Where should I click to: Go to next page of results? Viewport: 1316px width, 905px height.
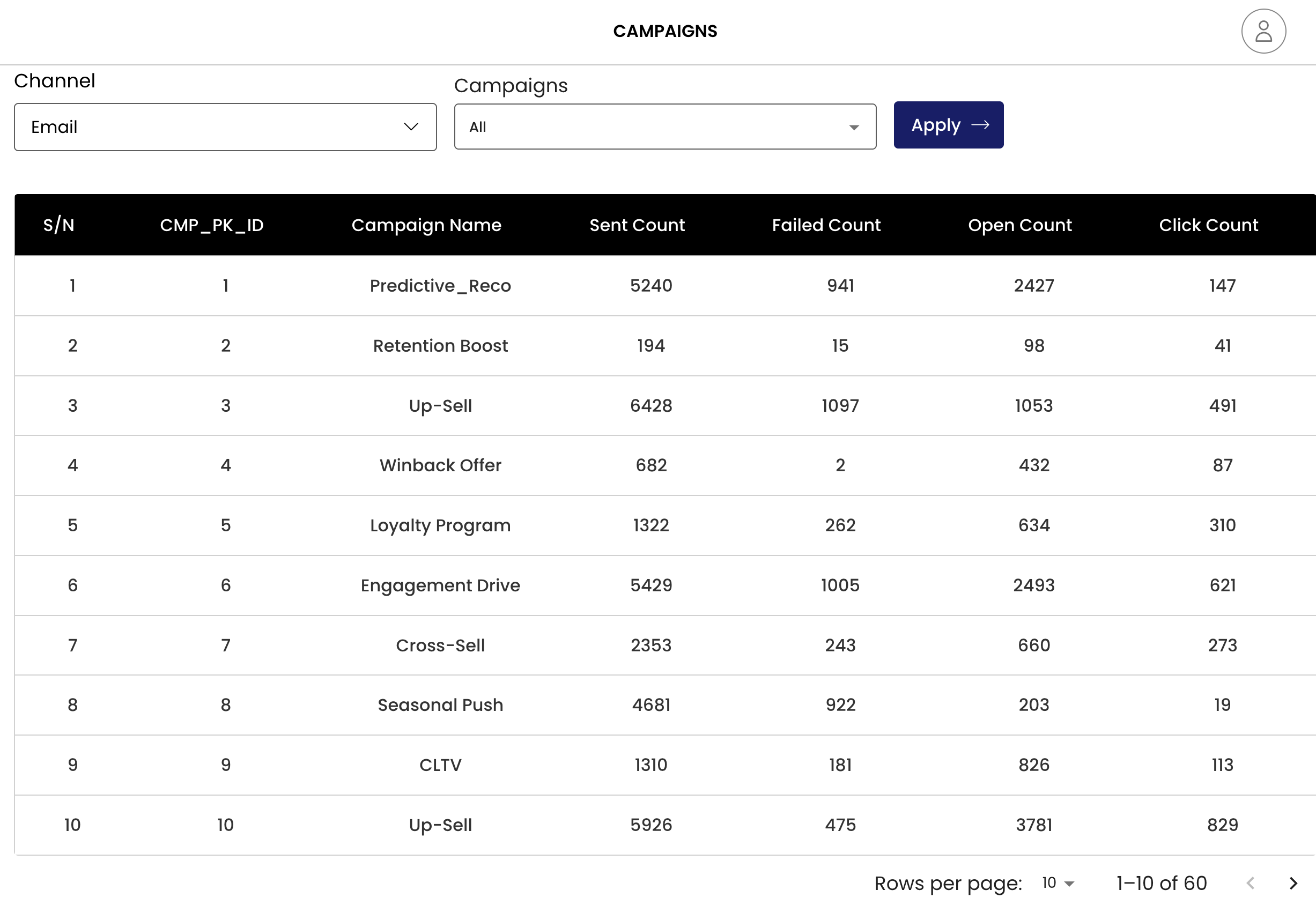1293,883
